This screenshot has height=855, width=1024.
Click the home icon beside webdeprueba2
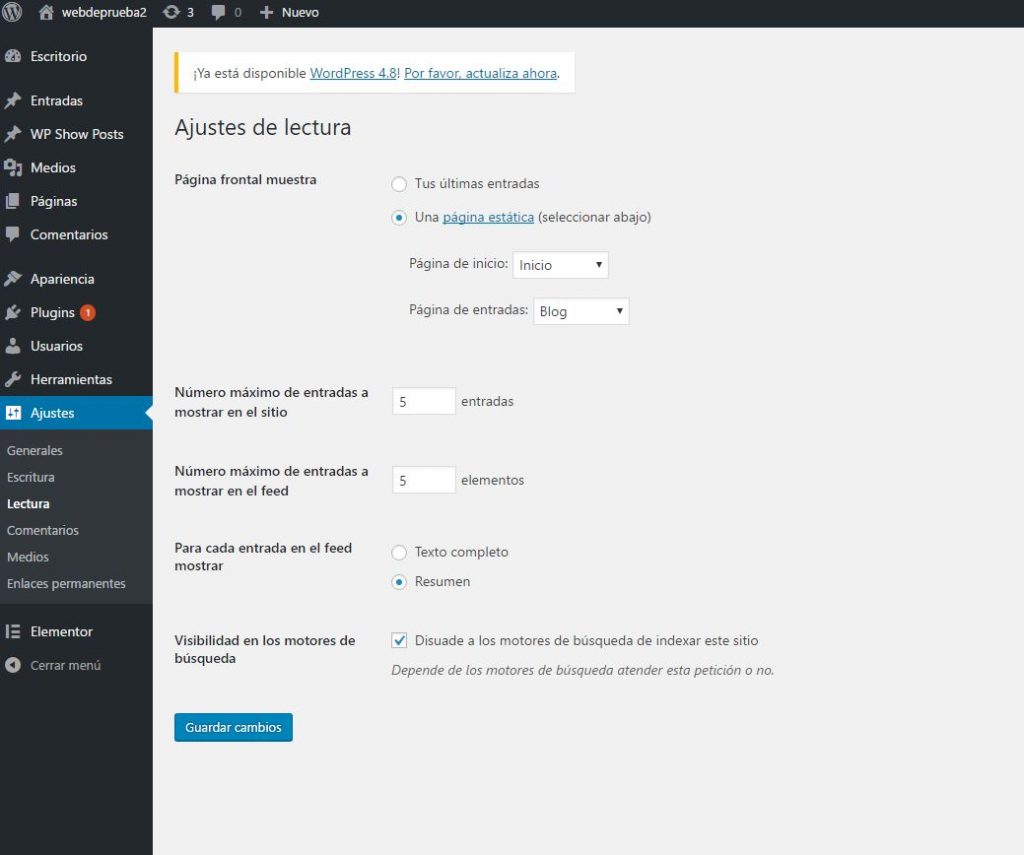46,12
